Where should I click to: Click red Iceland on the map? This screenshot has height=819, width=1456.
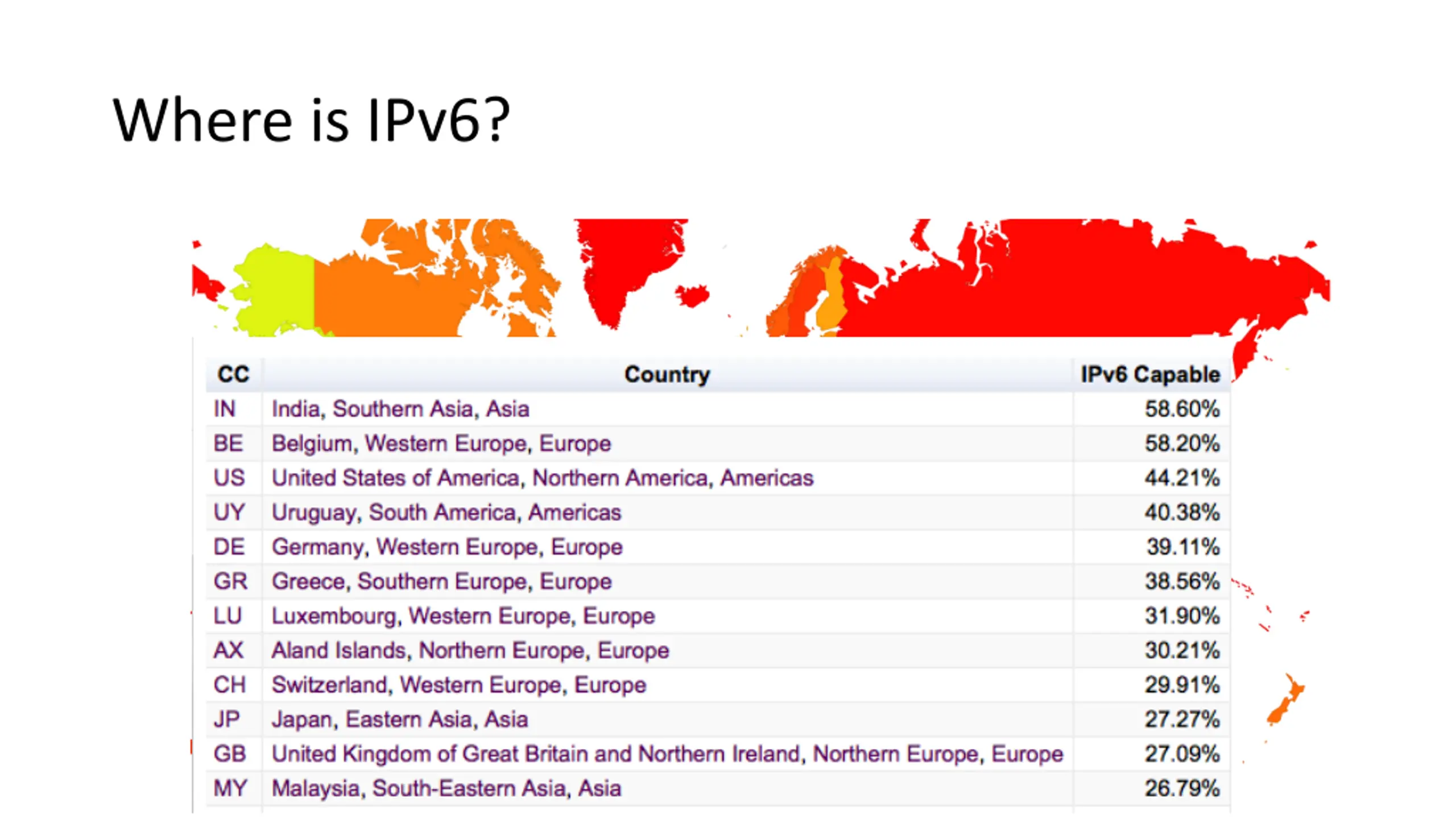point(692,295)
